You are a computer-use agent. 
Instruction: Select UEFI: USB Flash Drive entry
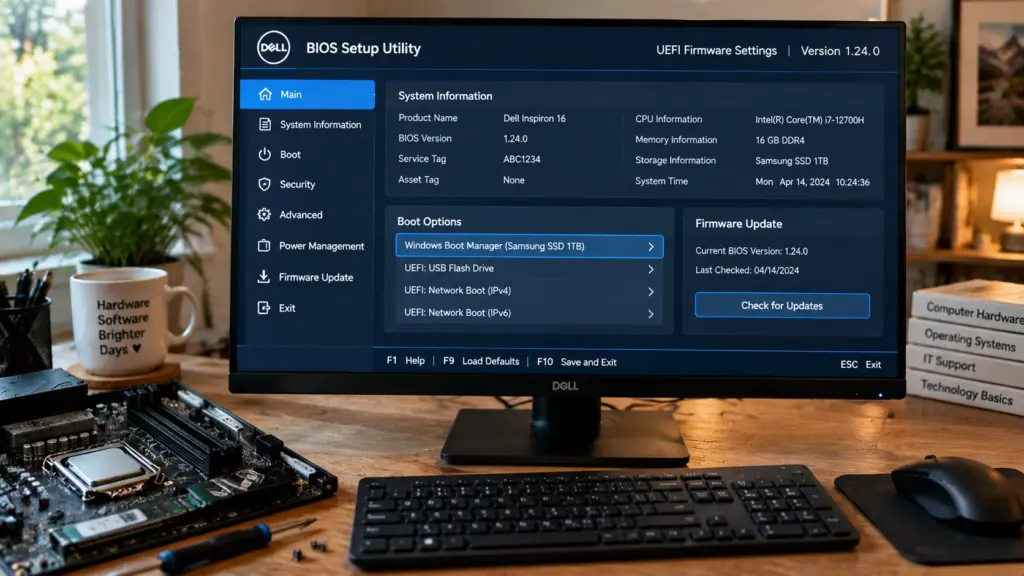pyautogui.click(x=530, y=268)
